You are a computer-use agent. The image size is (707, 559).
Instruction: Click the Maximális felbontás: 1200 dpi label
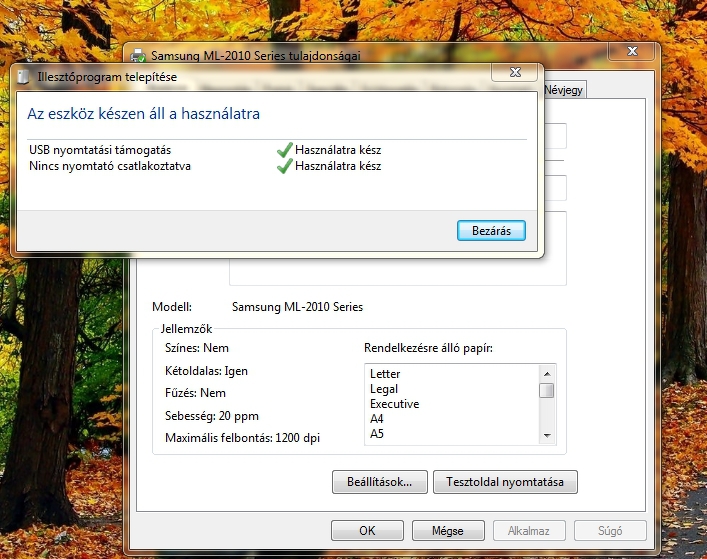click(x=242, y=438)
